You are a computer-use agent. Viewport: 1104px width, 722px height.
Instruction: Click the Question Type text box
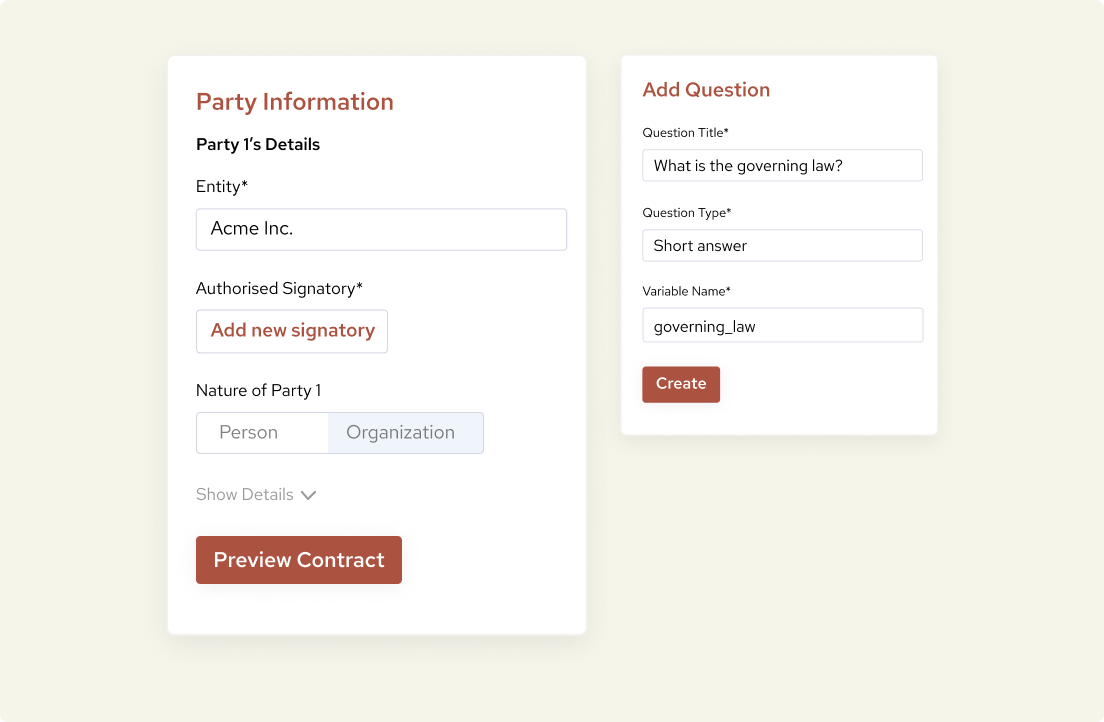[x=782, y=245]
